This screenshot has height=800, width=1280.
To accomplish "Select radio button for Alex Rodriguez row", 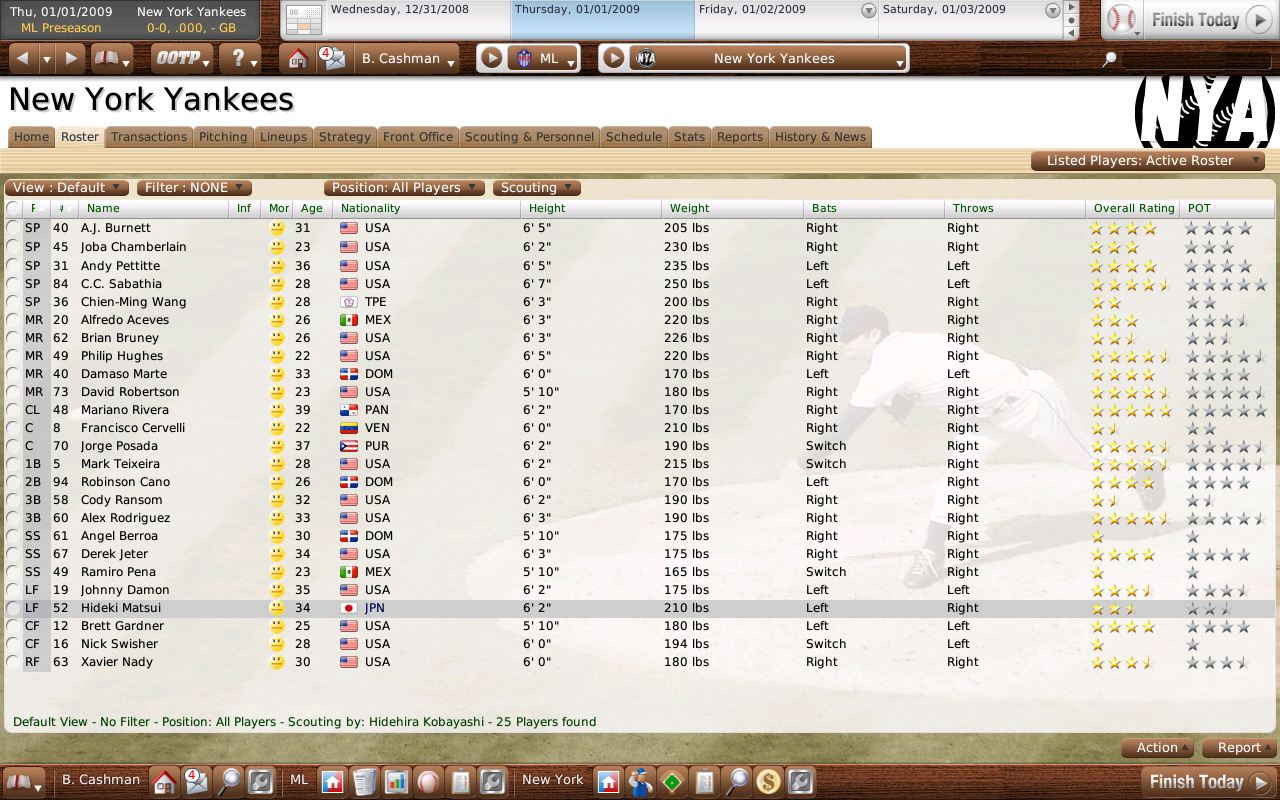I will point(12,518).
